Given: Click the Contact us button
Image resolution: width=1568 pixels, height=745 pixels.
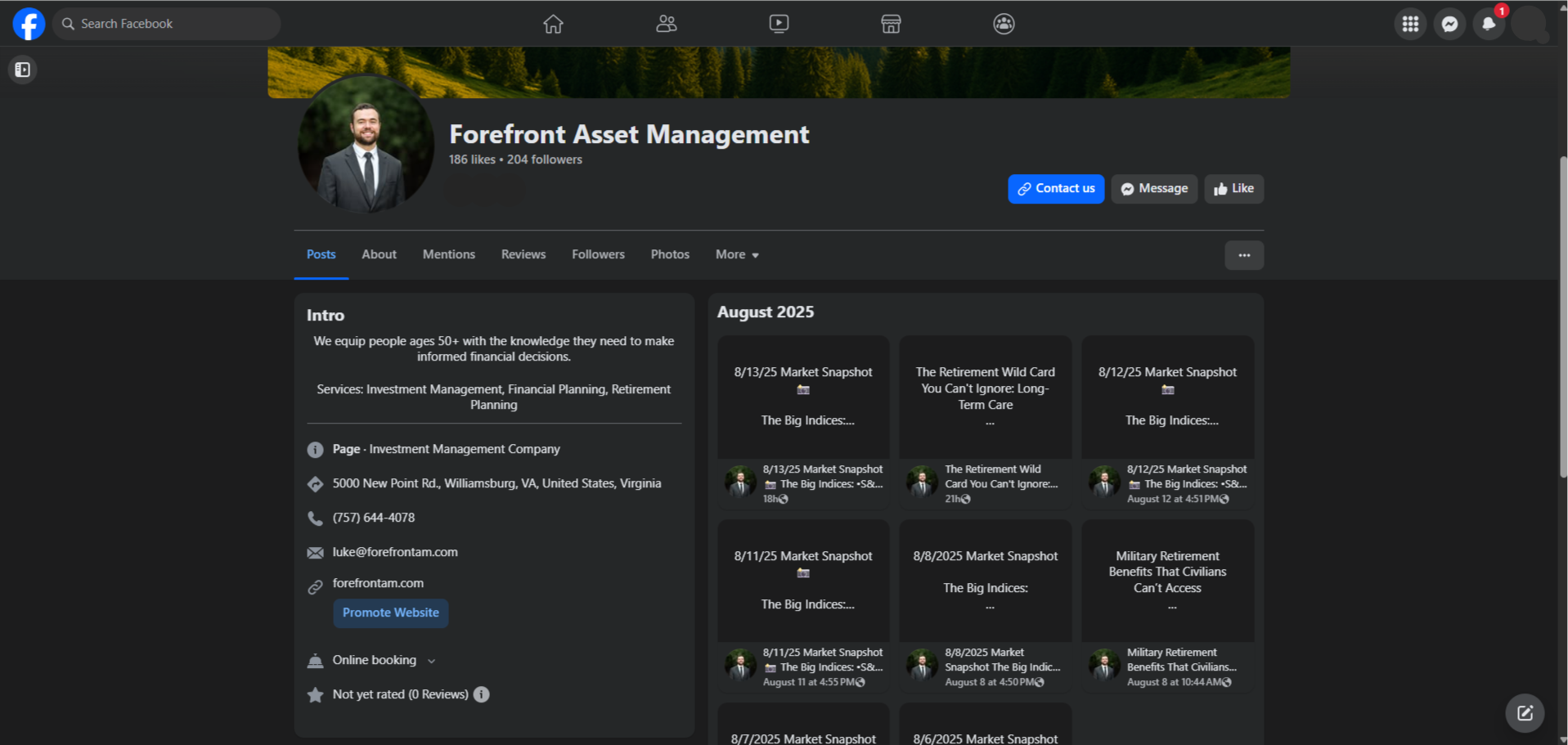Looking at the screenshot, I should [1056, 189].
